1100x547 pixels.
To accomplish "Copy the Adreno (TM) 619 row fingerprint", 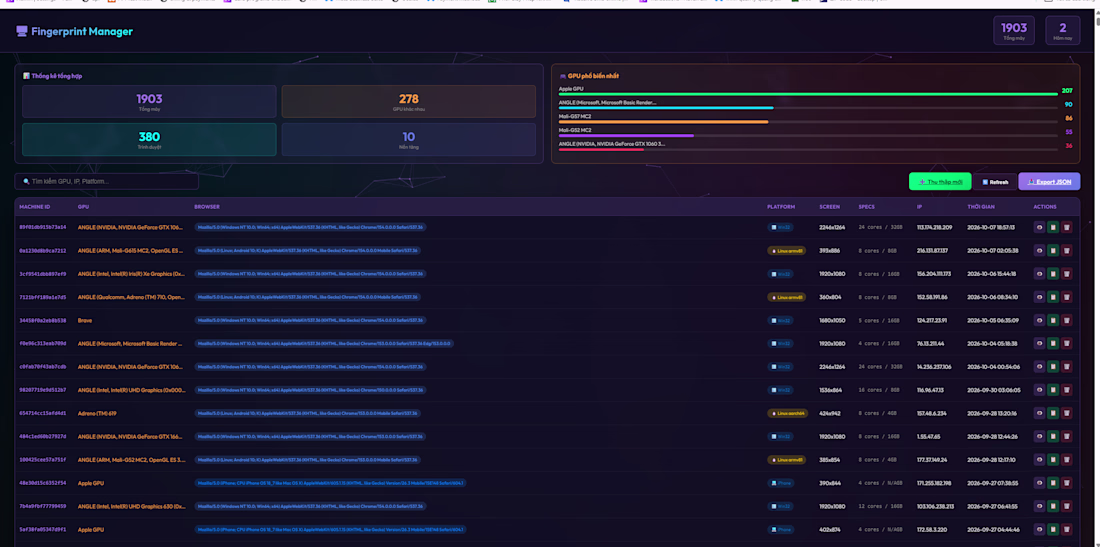I will coord(1052,413).
